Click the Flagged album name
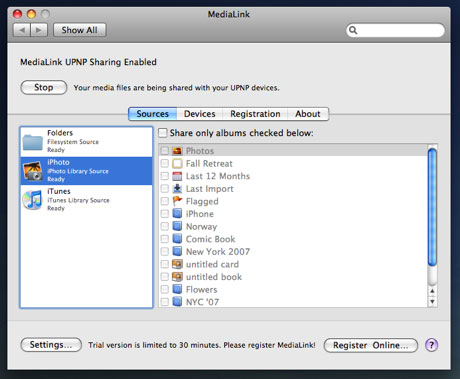This screenshot has width=460, height=379. point(202,202)
